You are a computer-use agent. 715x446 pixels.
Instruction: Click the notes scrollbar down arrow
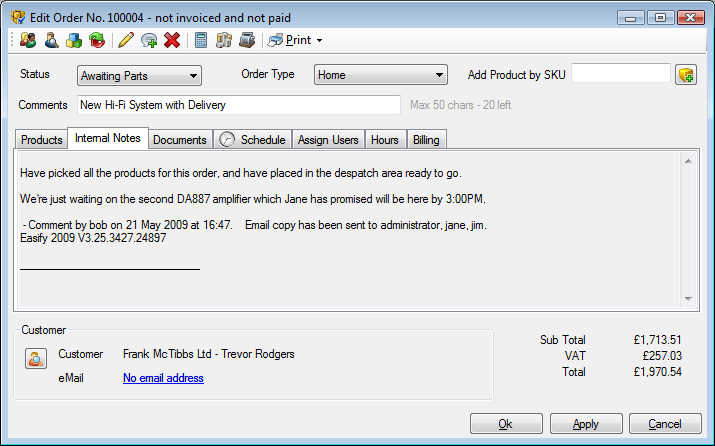tap(688, 298)
